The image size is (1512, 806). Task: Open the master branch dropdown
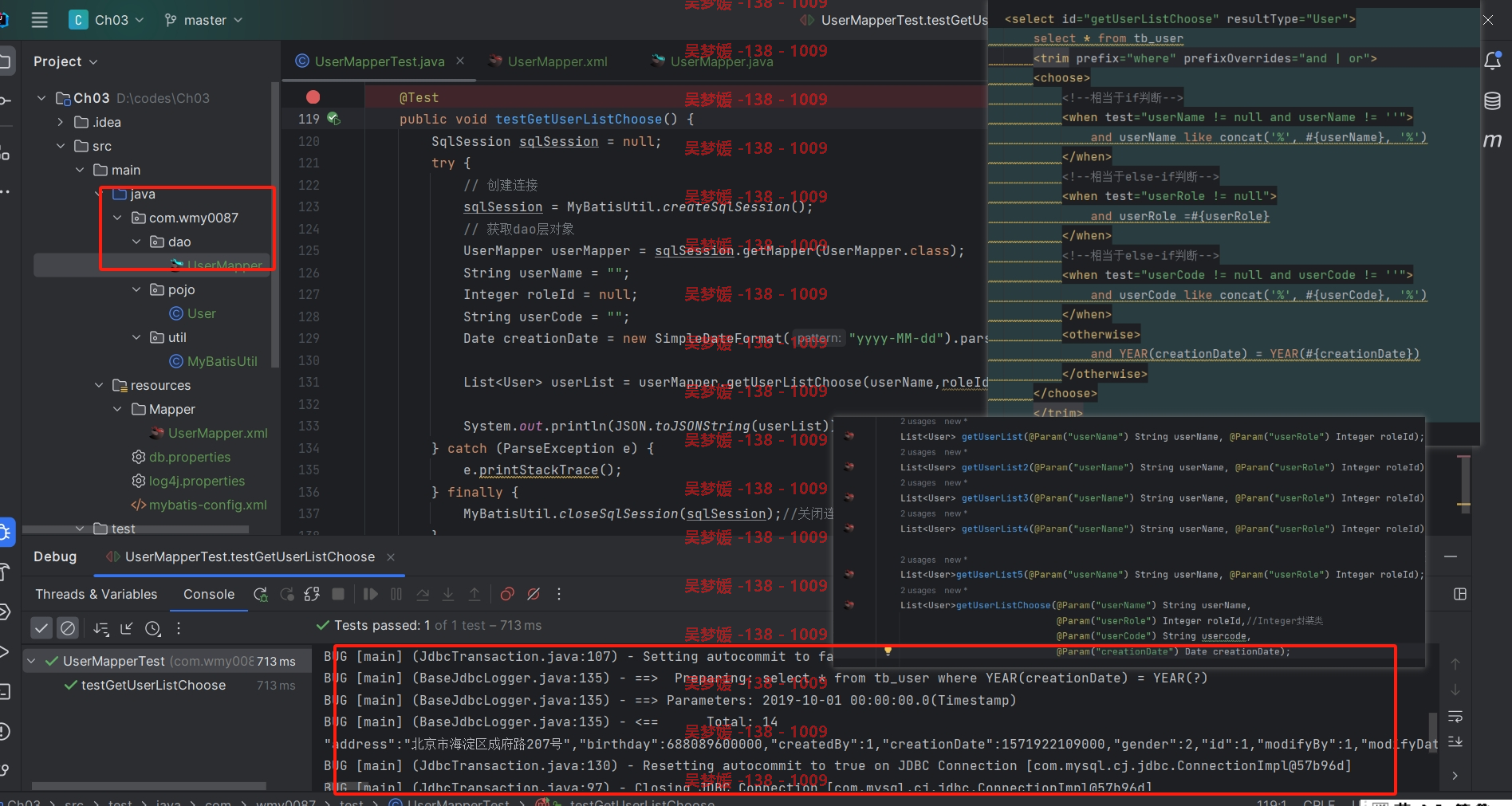[204, 20]
